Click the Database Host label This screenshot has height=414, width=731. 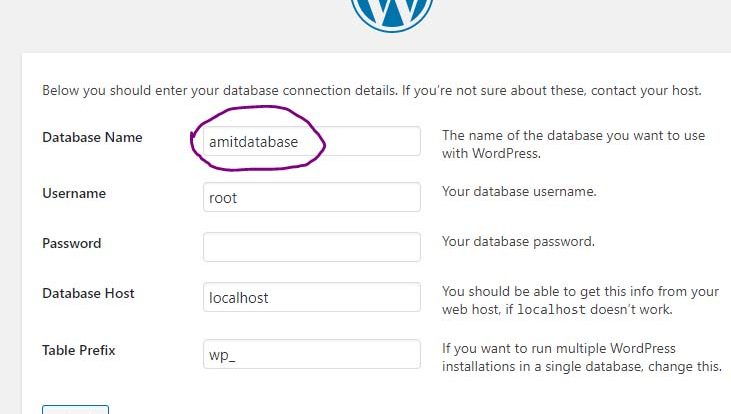click(89, 293)
